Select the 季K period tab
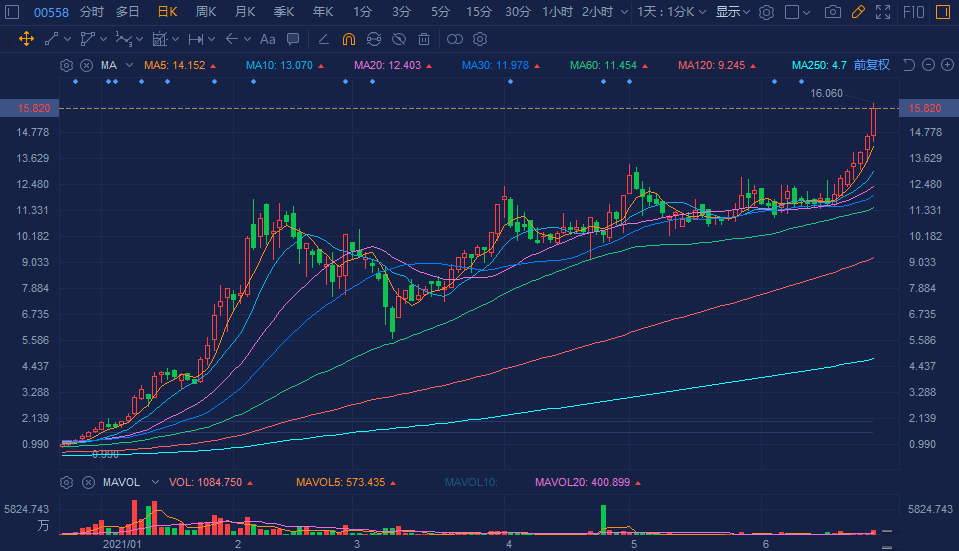 pos(284,12)
